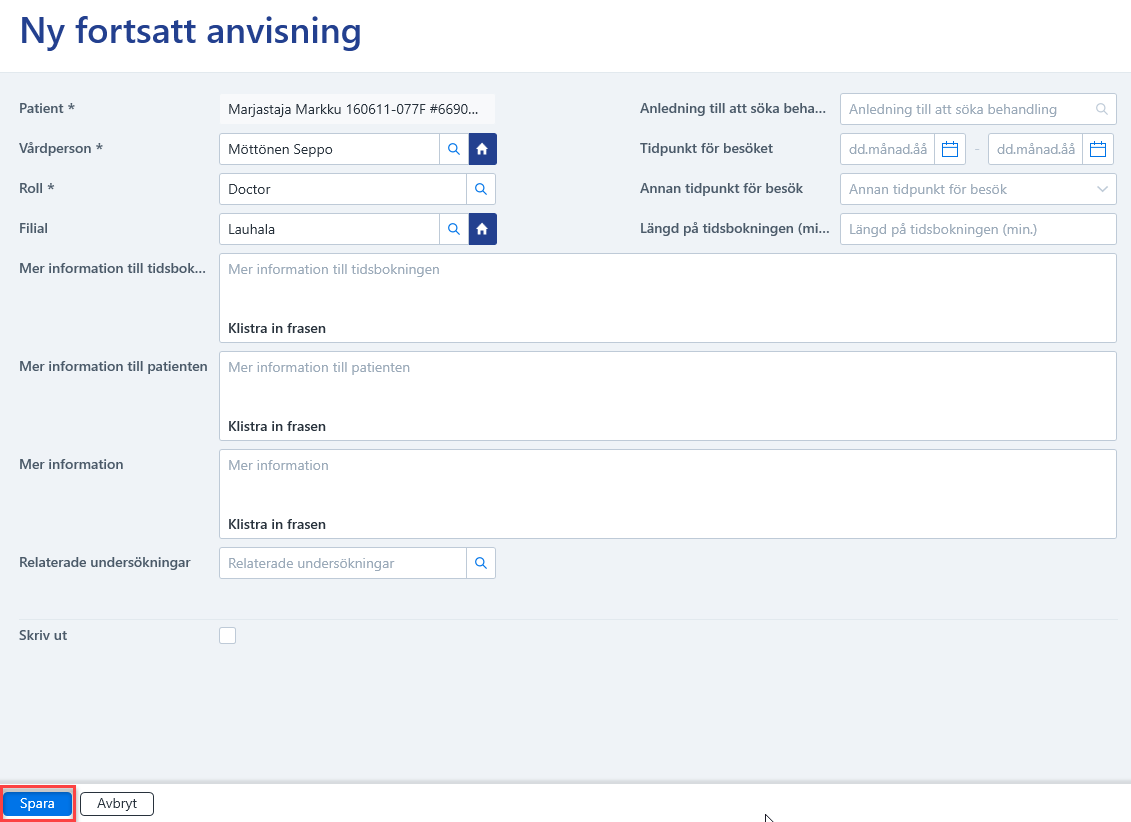Screen dimensions: 1131x822
Task: Click the home icon next to Filial
Action: 483,229
